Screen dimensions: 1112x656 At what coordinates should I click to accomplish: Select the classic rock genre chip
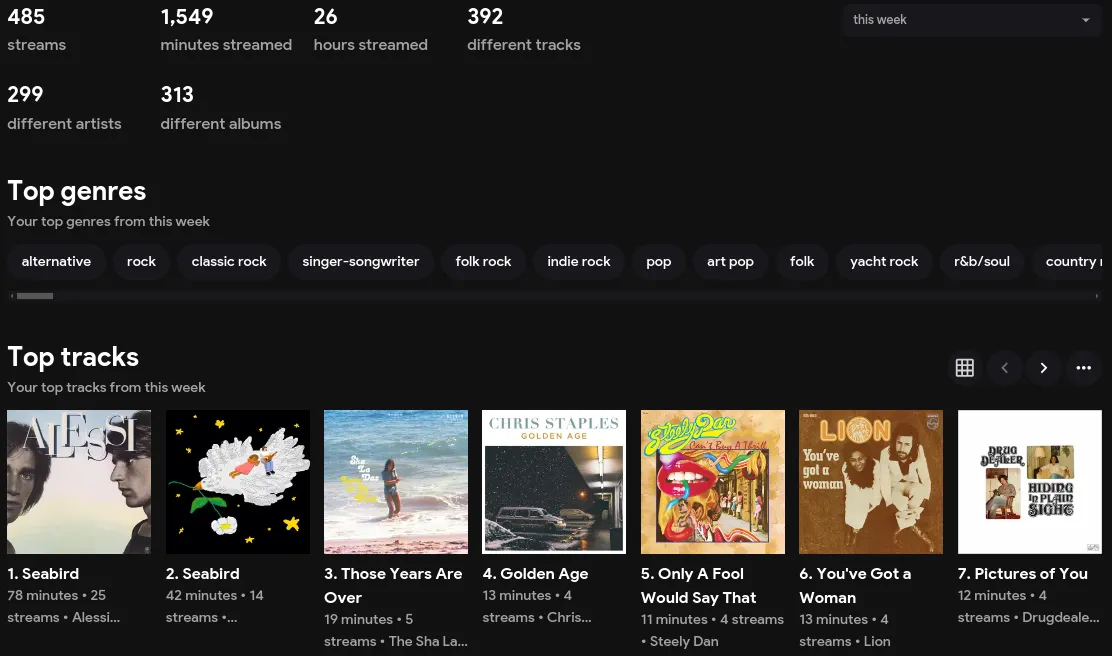coord(229,262)
